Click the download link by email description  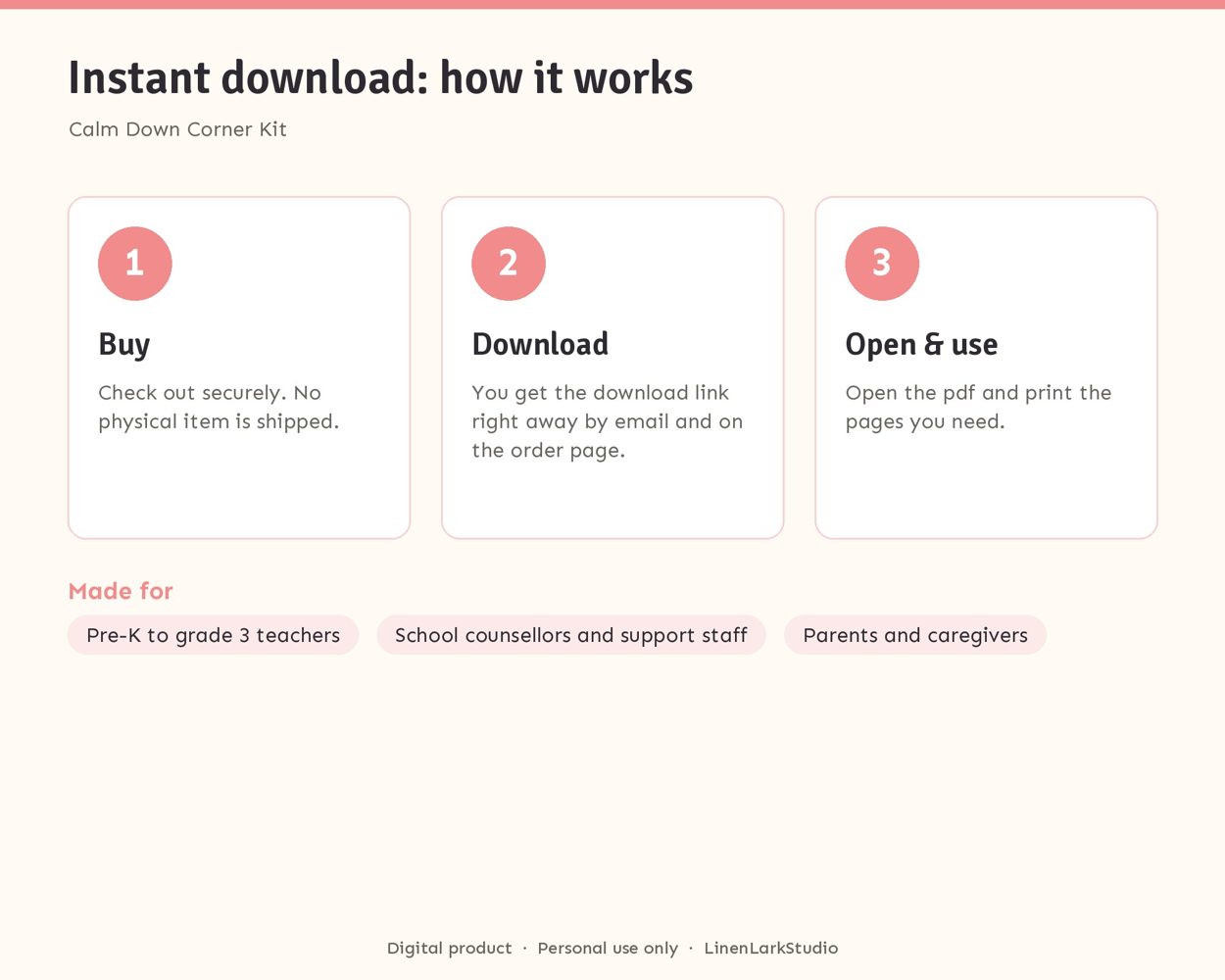608,421
